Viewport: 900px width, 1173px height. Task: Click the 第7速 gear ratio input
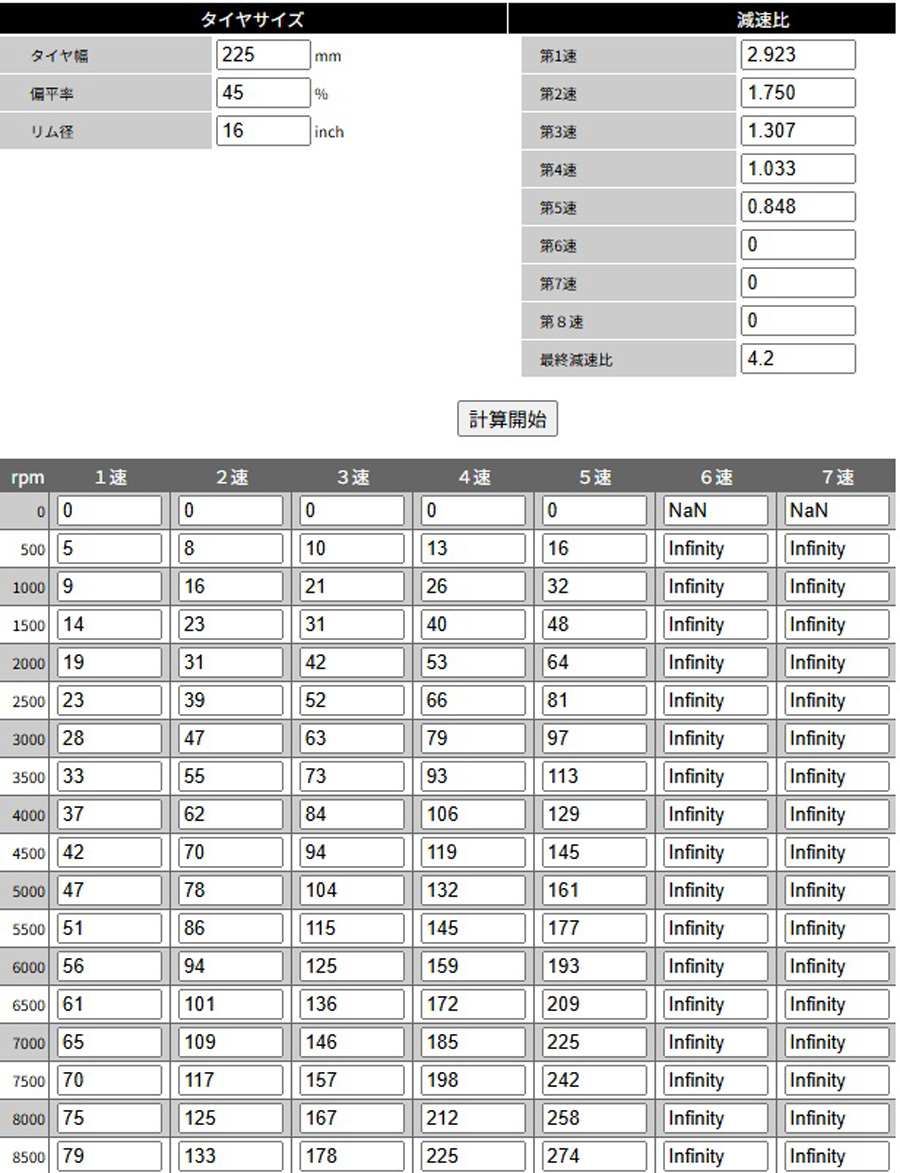pos(797,283)
